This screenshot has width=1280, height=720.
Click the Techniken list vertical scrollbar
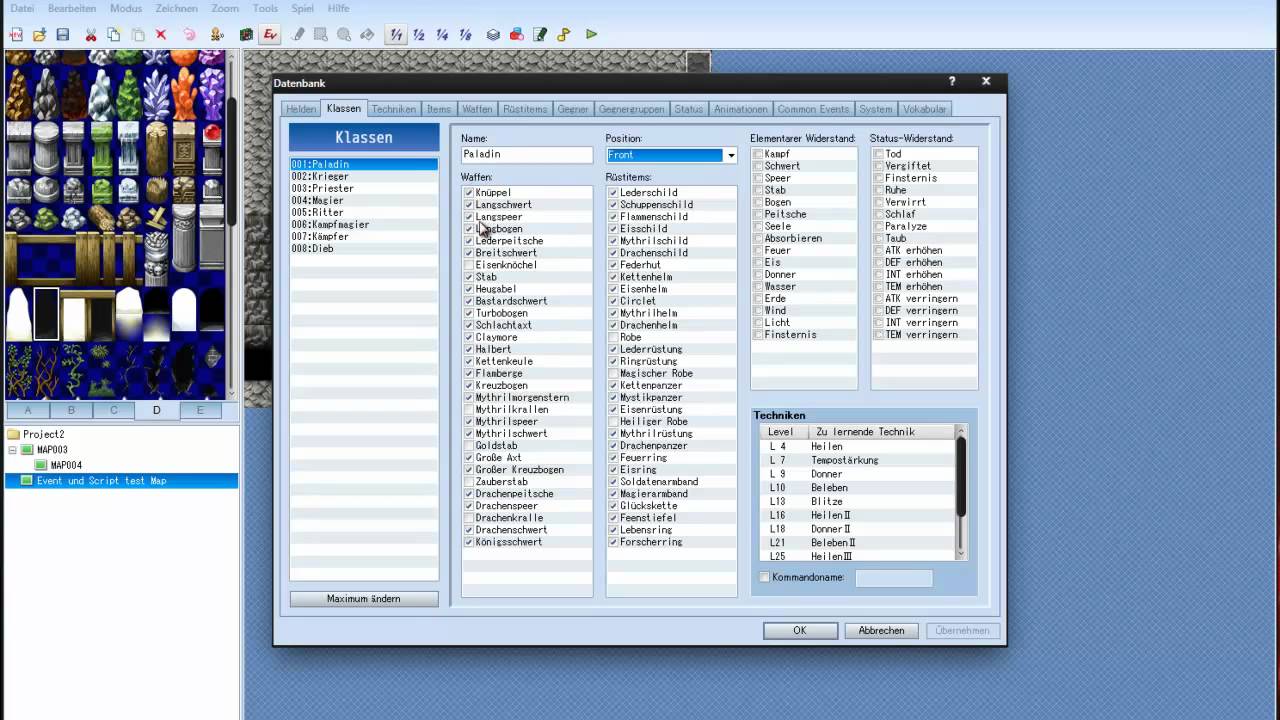(x=961, y=493)
